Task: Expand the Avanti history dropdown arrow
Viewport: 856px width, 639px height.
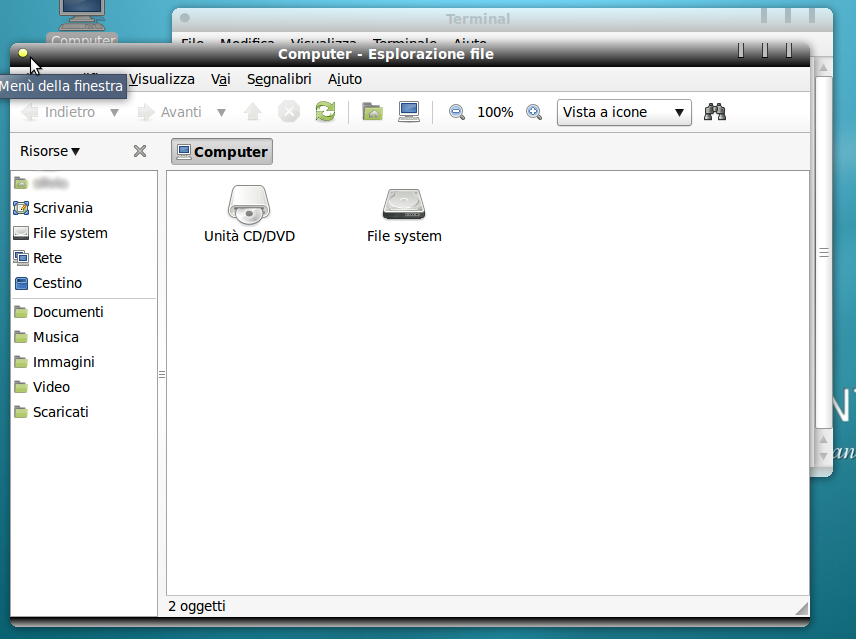Action: point(221,113)
